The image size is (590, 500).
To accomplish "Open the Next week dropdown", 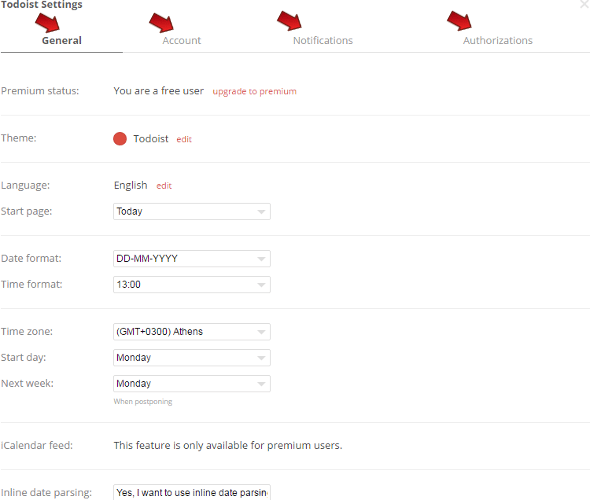I will pos(192,383).
